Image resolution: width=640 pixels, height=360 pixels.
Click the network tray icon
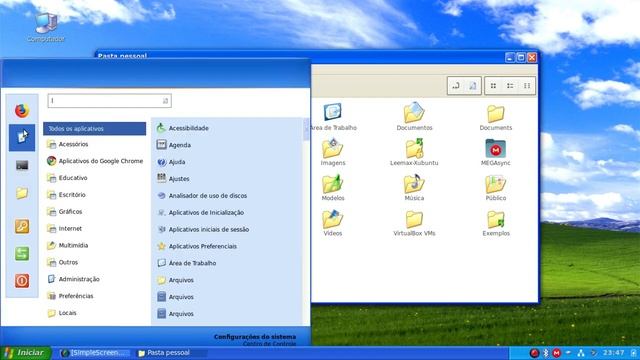[x=581, y=353]
